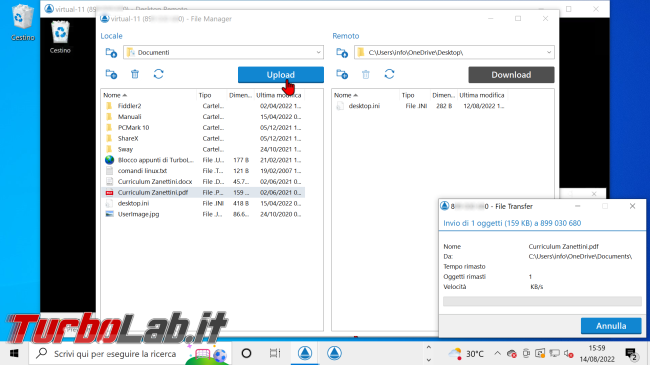Screen dimensions: 650x365
Task: Refresh the Locale file list
Action: pyautogui.click(x=158, y=74)
